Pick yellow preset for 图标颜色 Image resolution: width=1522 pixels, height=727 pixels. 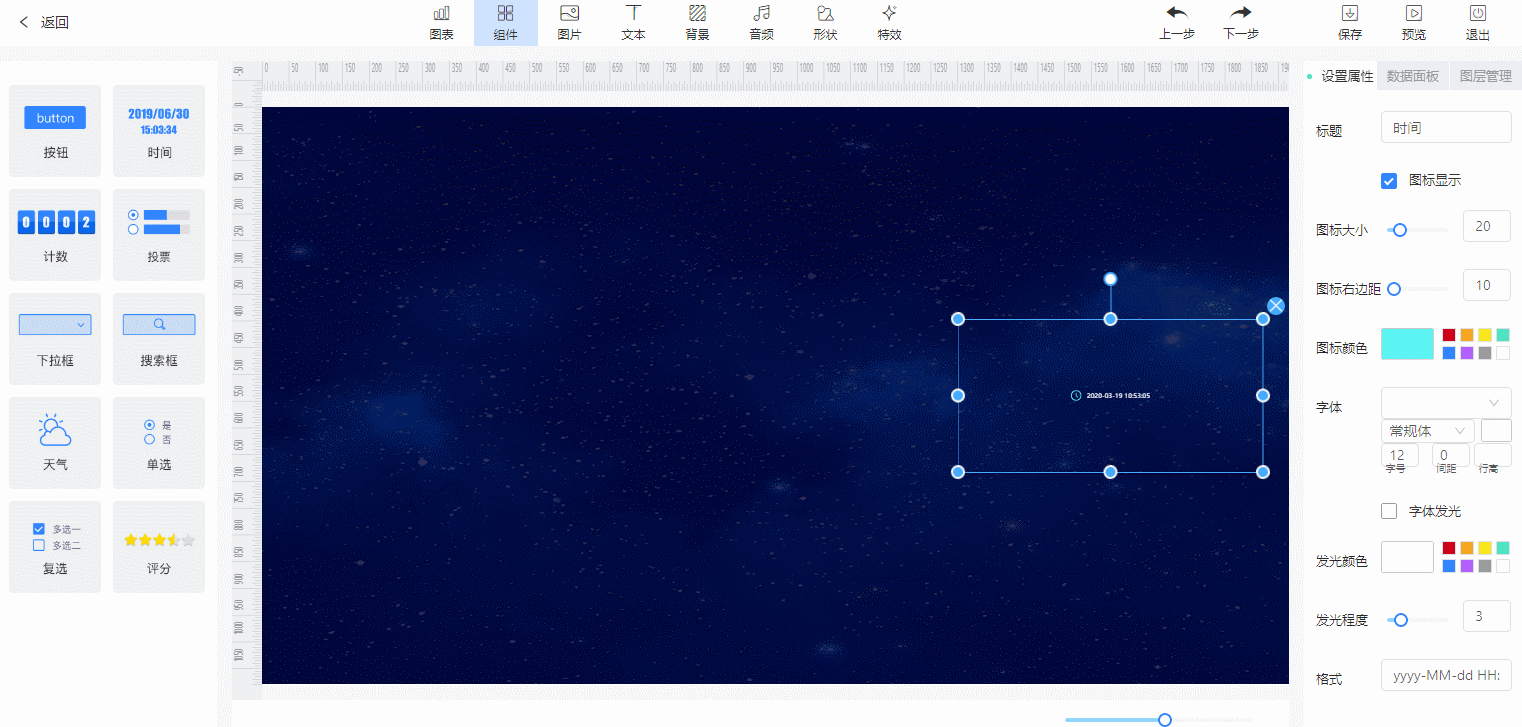click(x=1485, y=335)
